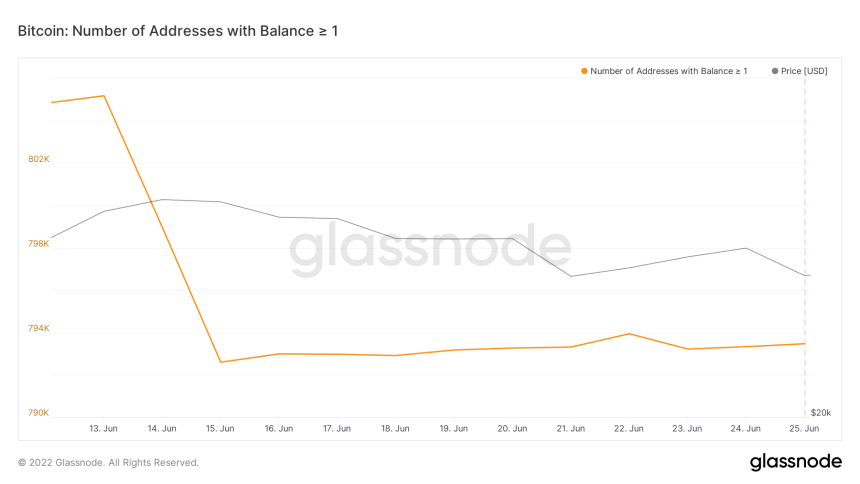Toggle the Price [USD] legend label

coord(804,71)
